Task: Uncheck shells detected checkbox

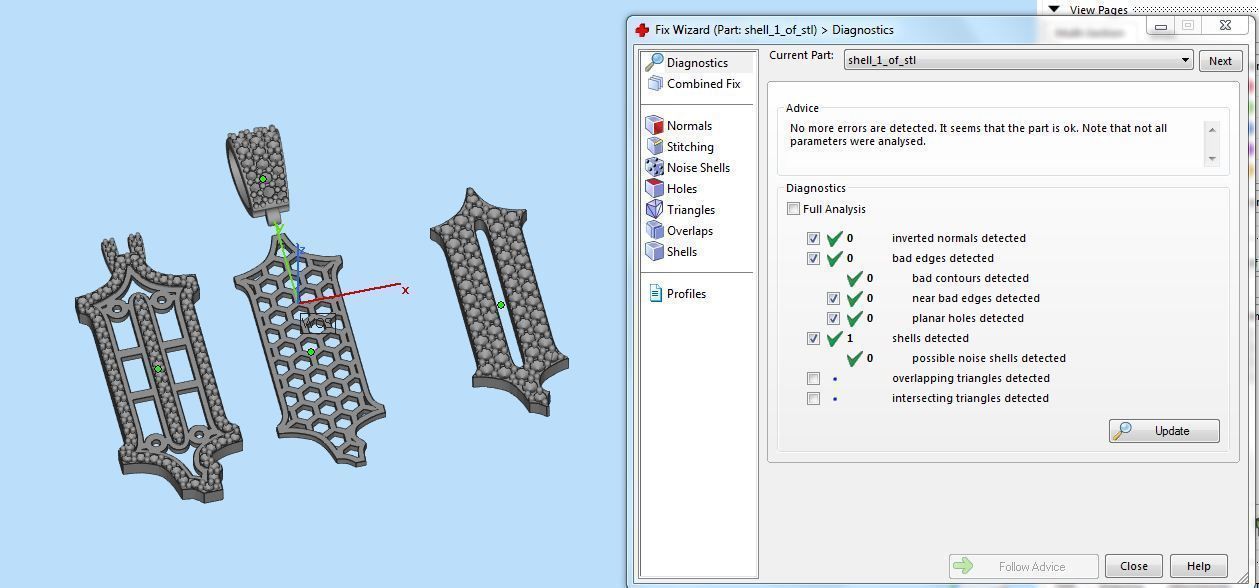Action: (x=813, y=338)
